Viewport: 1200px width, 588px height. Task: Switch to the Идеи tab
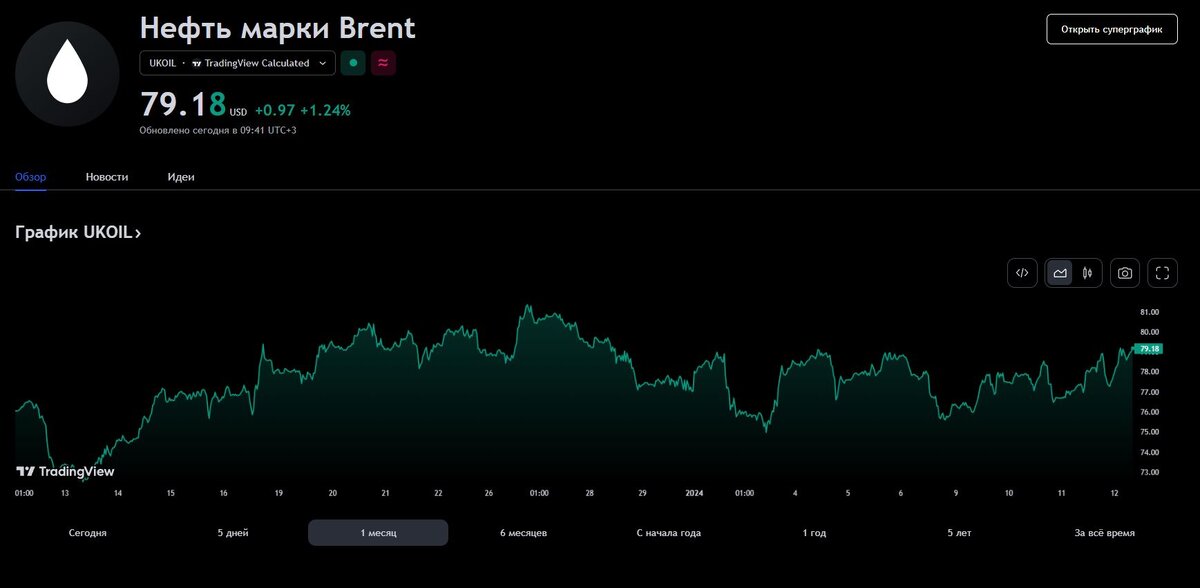[x=180, y=176]
